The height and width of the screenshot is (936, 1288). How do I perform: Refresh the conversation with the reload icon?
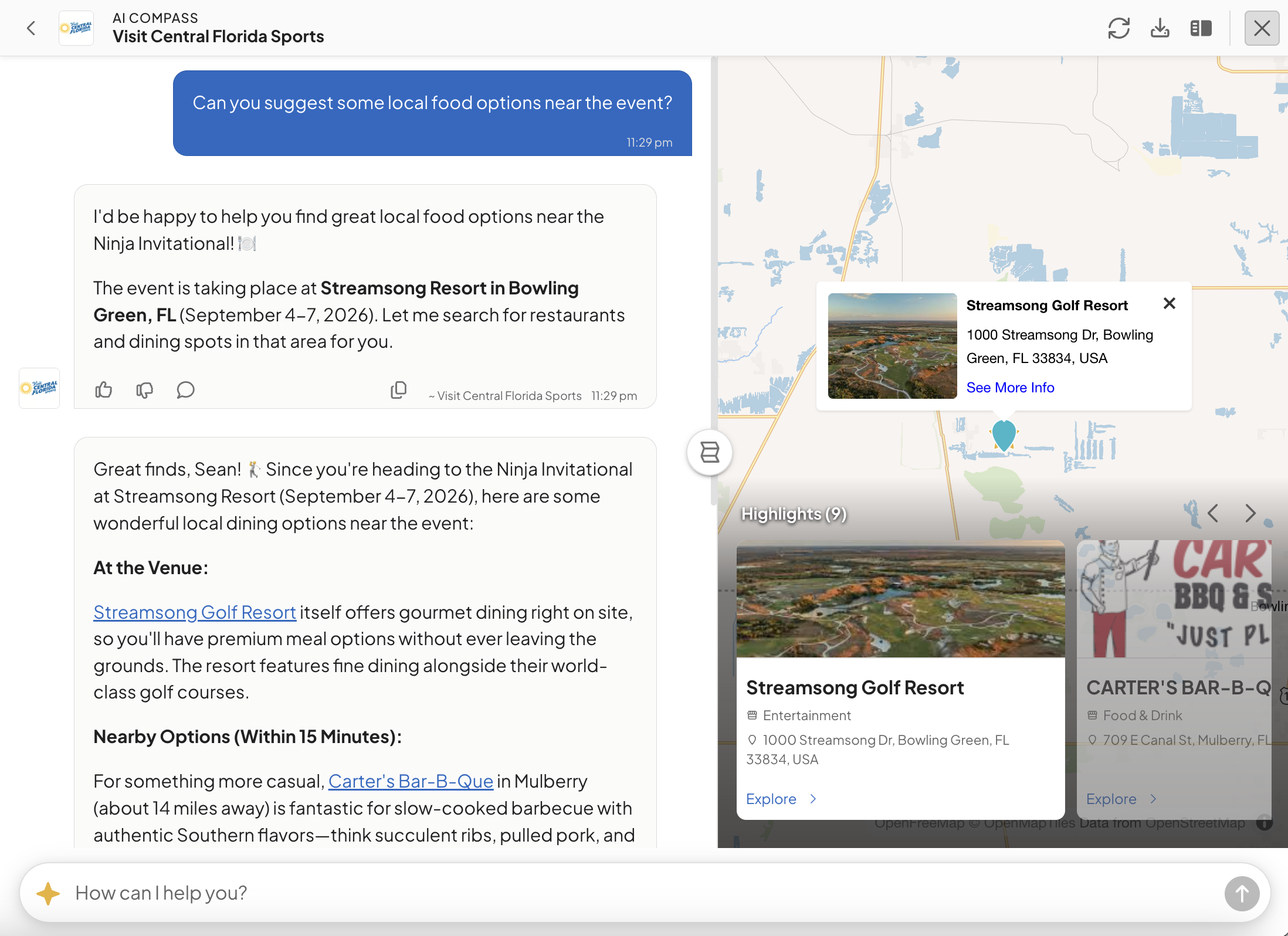1118,28
